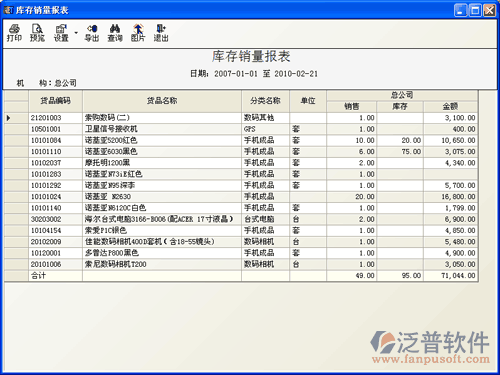The height and width of the screenshot is (375, 500).
Task: Click the 图片 picture toolbar icon
Action: (138, 33)
